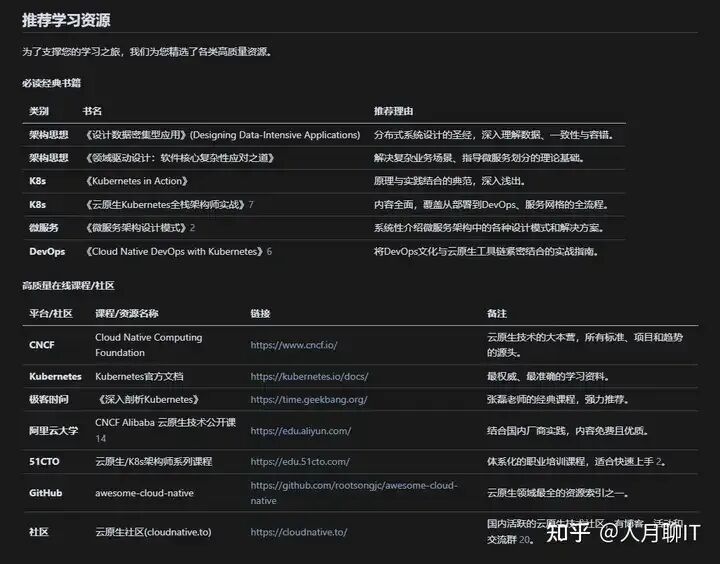Click citation 20 after 交流群
The width and height of the screenshot is (720, 564).
[524, 540]
